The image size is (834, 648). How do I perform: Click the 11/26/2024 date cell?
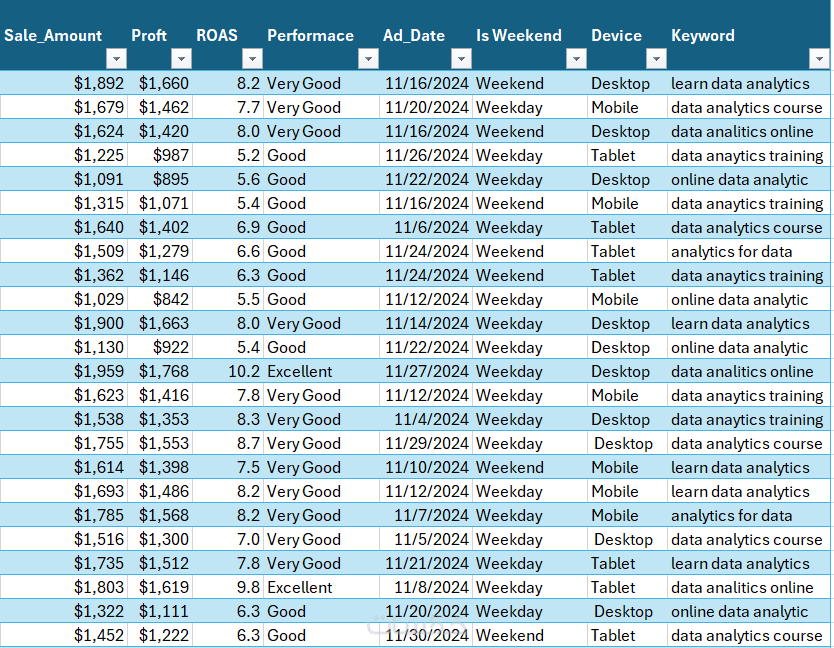(x=426, y=155)
